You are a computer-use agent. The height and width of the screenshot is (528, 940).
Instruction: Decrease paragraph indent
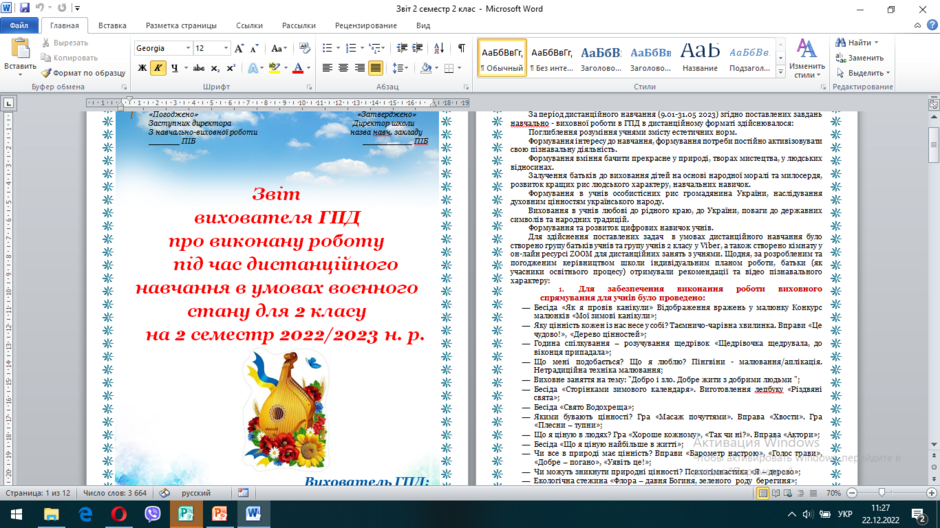402,48
